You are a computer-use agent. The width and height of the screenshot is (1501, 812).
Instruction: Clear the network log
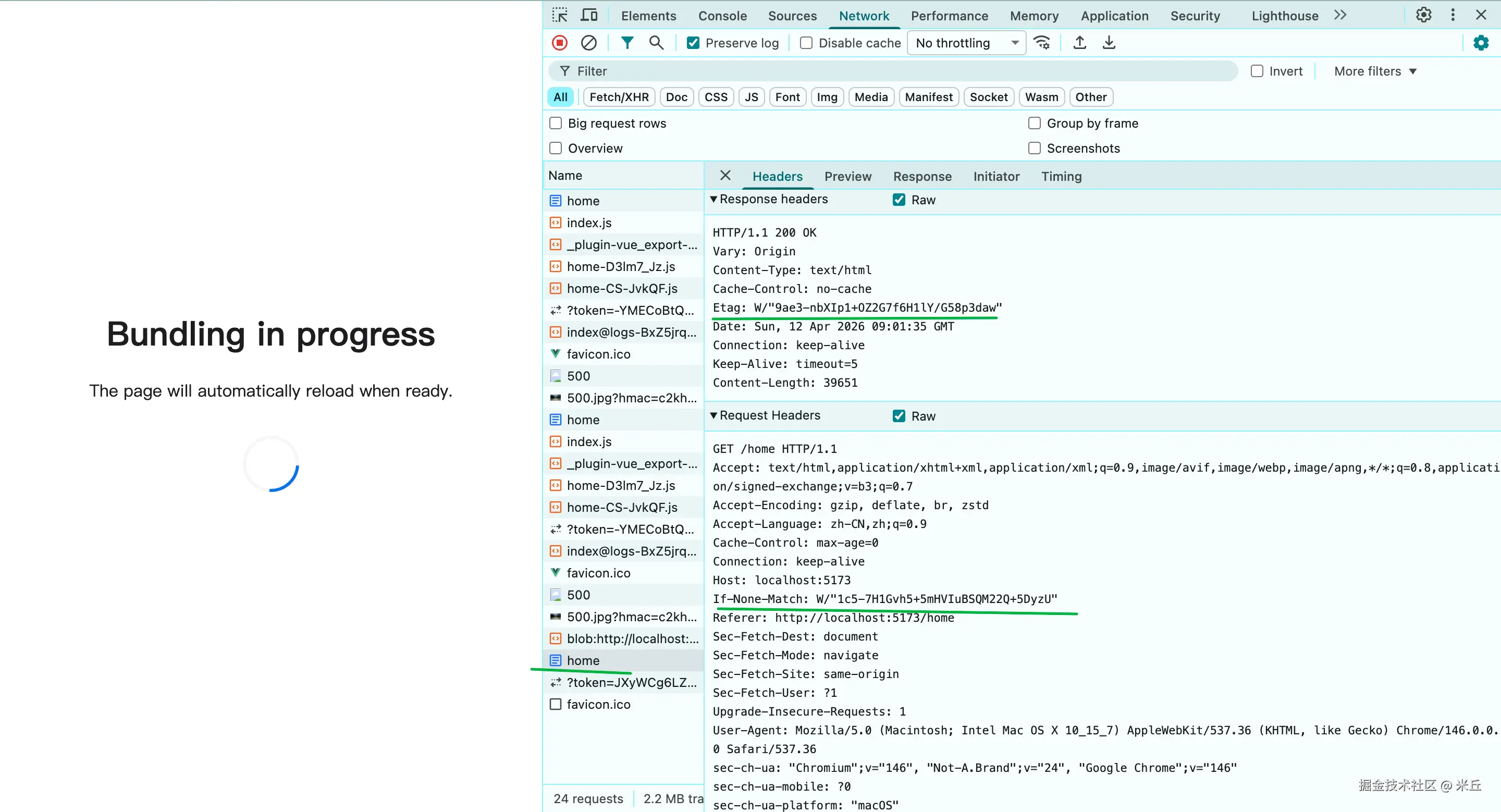coord(588,43)
